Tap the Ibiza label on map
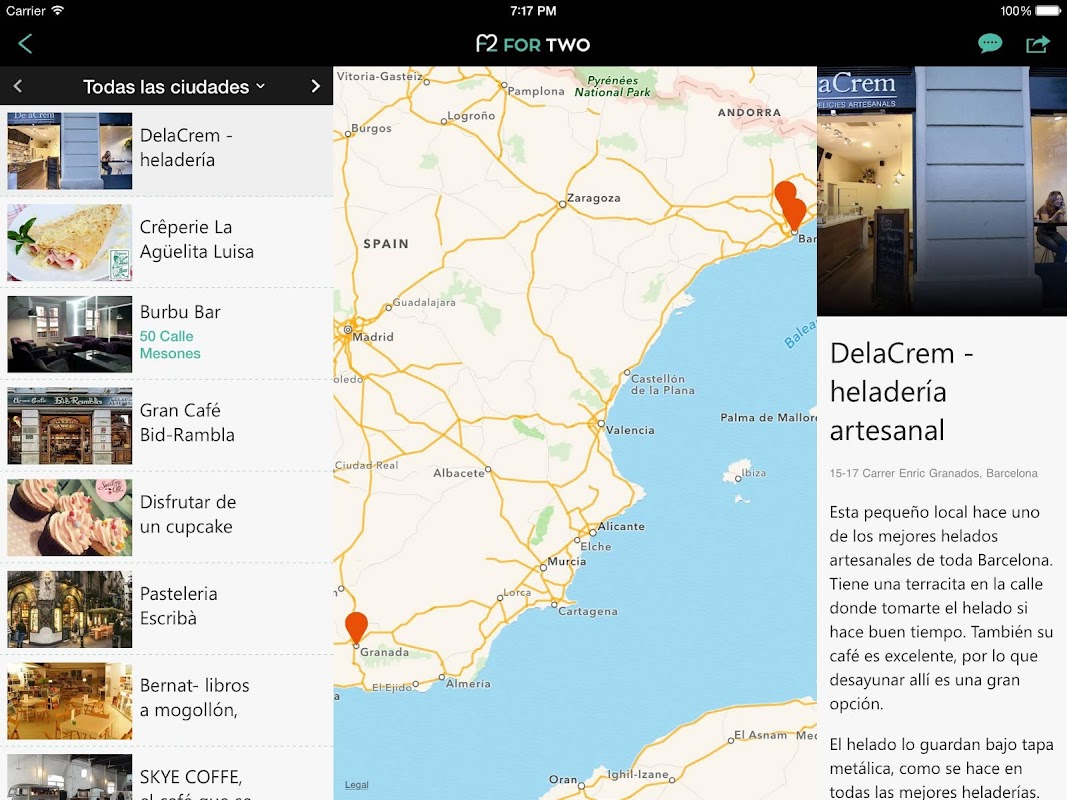 [x=754, y=473]
